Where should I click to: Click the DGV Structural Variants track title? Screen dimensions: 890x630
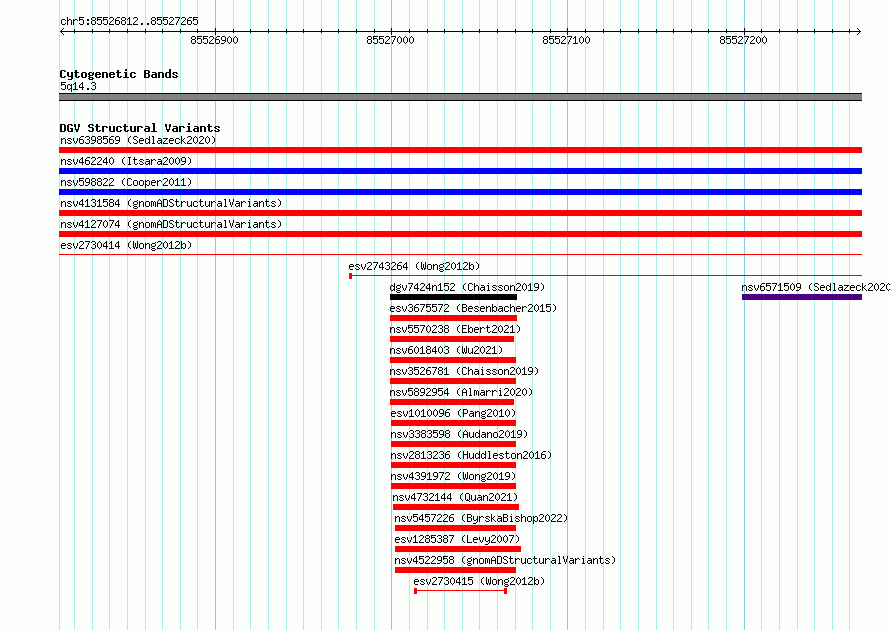(x=140, y=128)
